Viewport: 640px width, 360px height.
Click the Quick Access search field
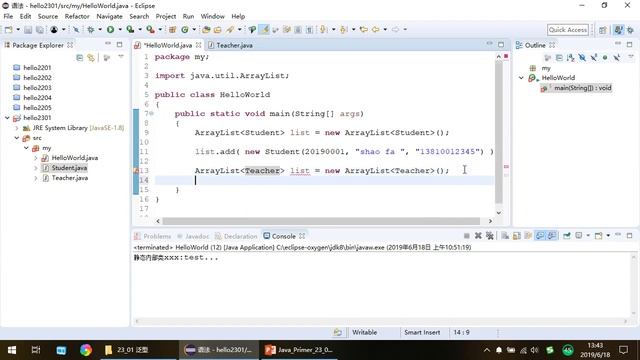[568, 30]
